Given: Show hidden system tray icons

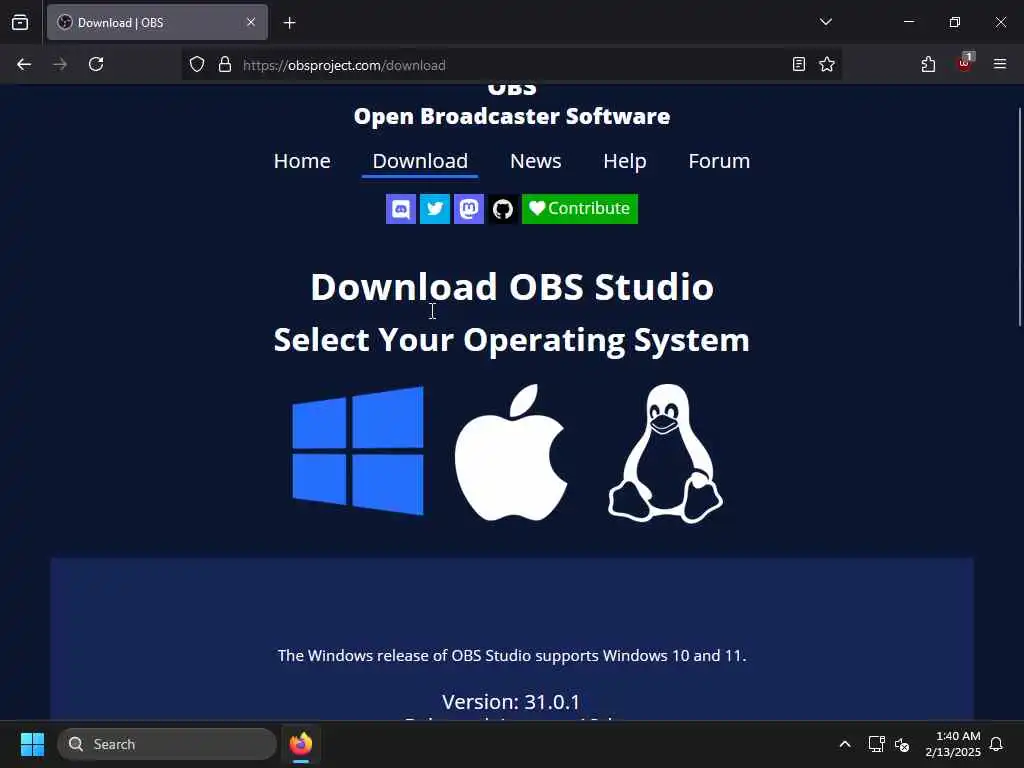Looking at the screenshot, I should pyautogui.click(x=844, y=744).
